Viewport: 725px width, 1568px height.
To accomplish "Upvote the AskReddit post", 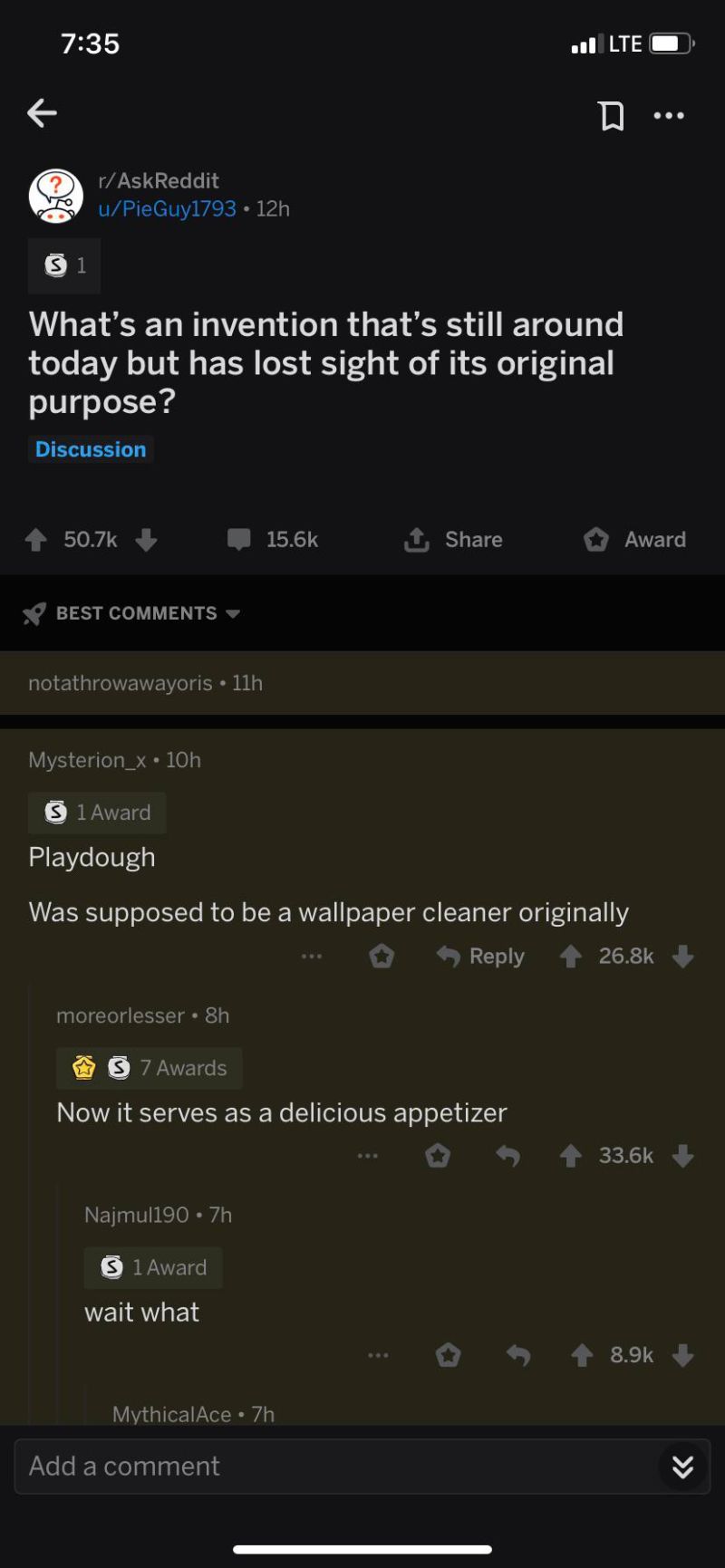I will point(36,540).
